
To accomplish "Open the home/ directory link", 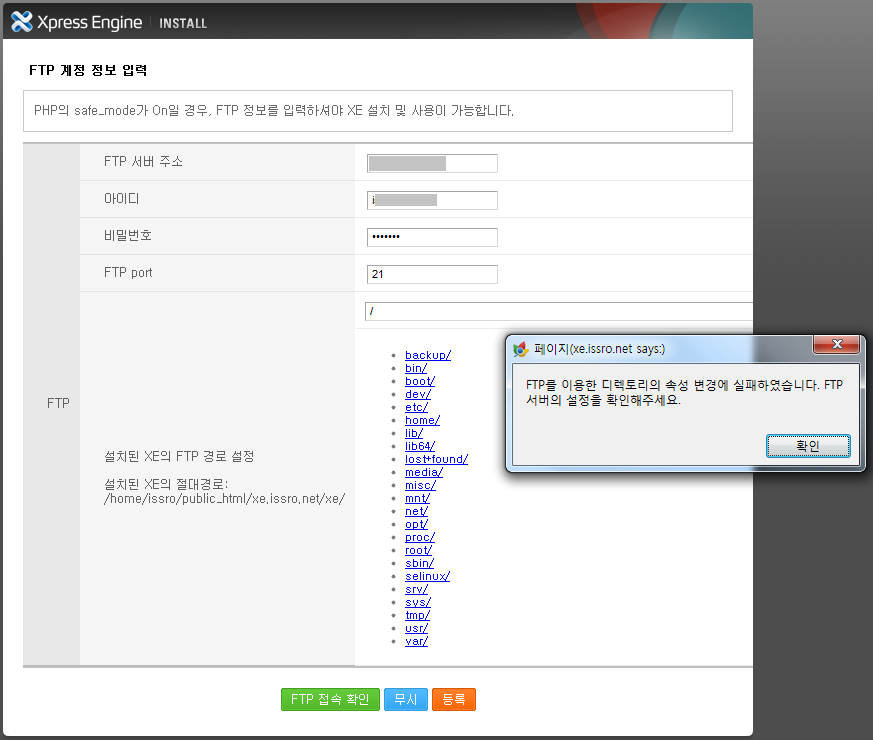I will [421, 420].
